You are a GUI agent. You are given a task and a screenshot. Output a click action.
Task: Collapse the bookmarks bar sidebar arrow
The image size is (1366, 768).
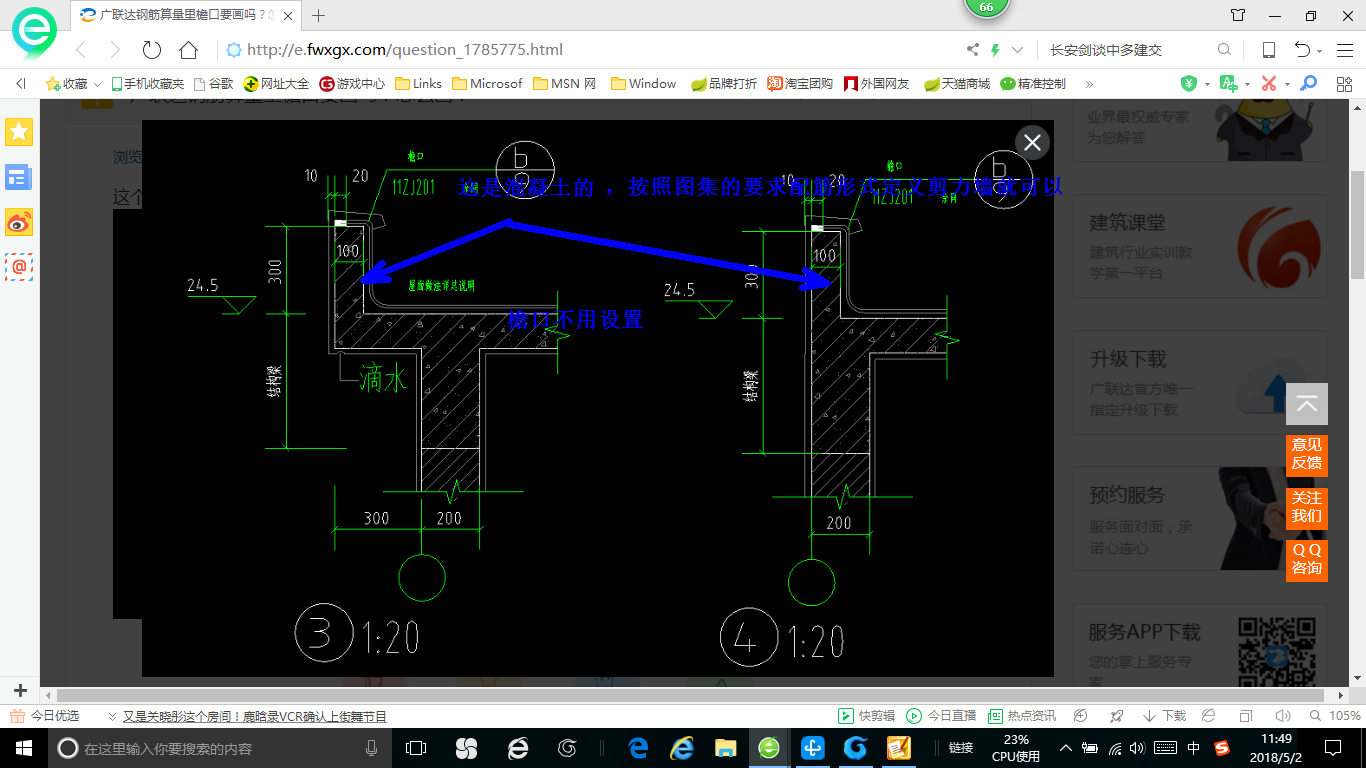[x=21, y=84]
